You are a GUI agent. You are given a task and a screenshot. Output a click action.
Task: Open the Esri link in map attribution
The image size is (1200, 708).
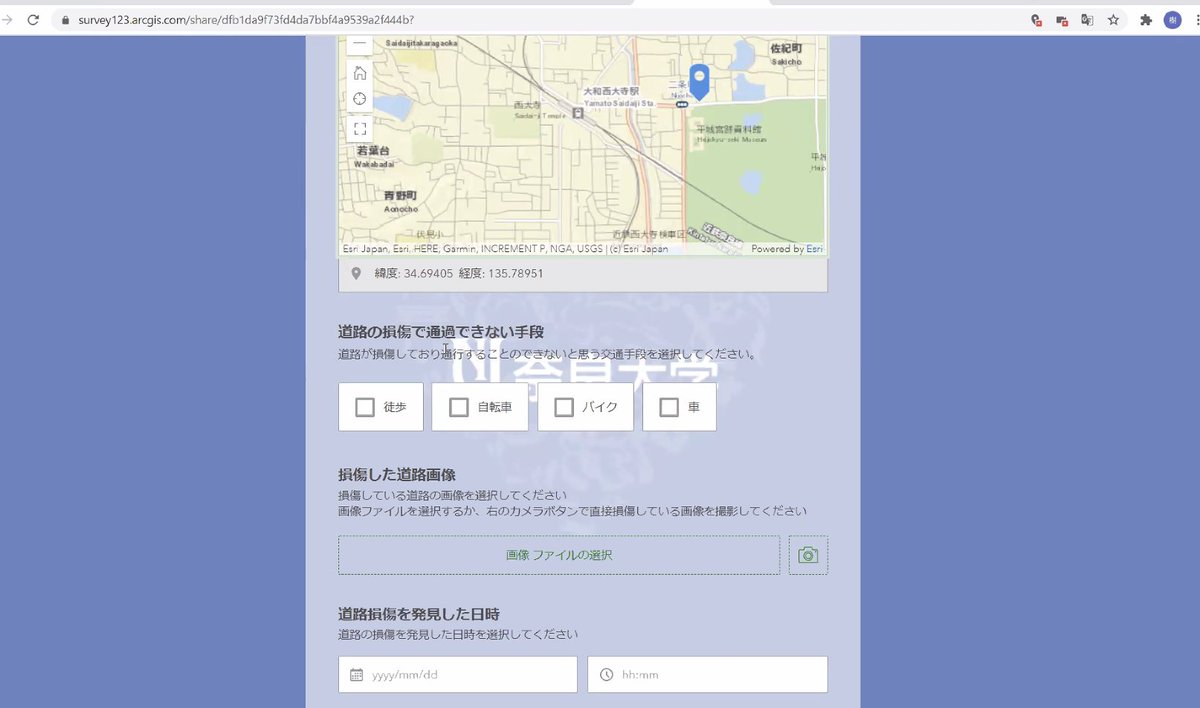pyautogui.click(x=815, y=247)
